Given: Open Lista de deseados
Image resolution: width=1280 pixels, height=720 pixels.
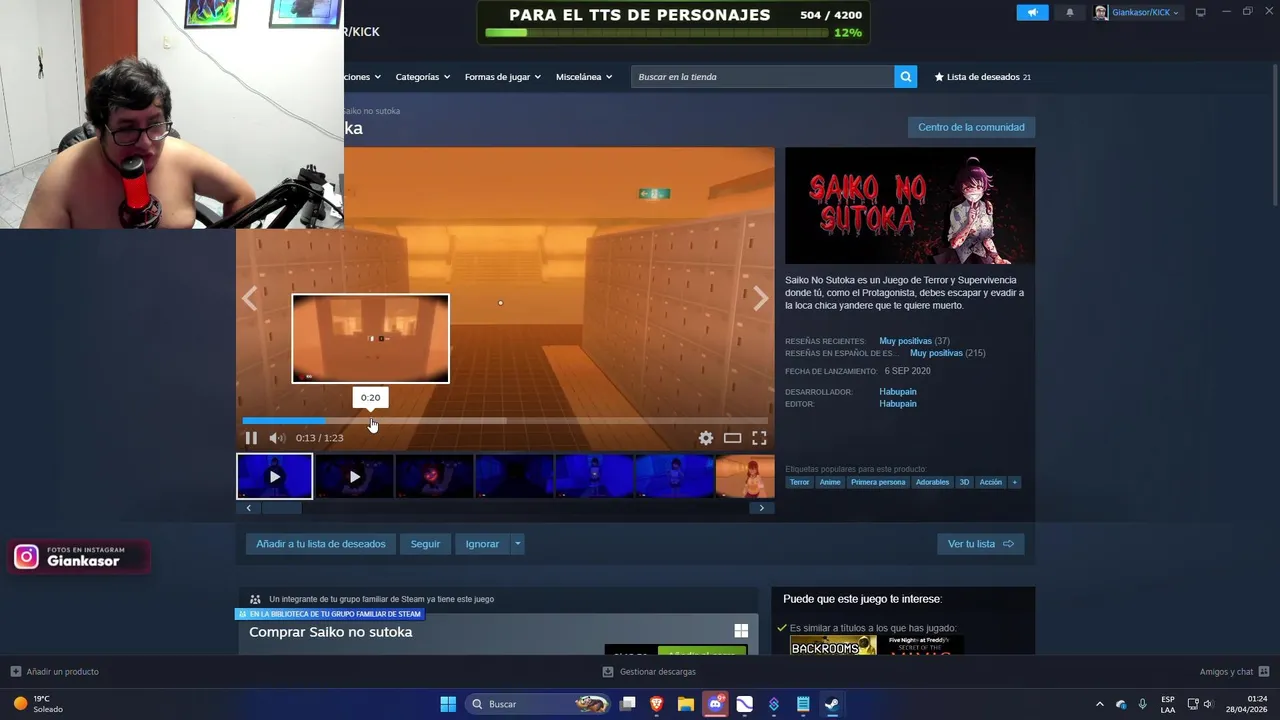Looking at the screenshot, I should point(982,77).
